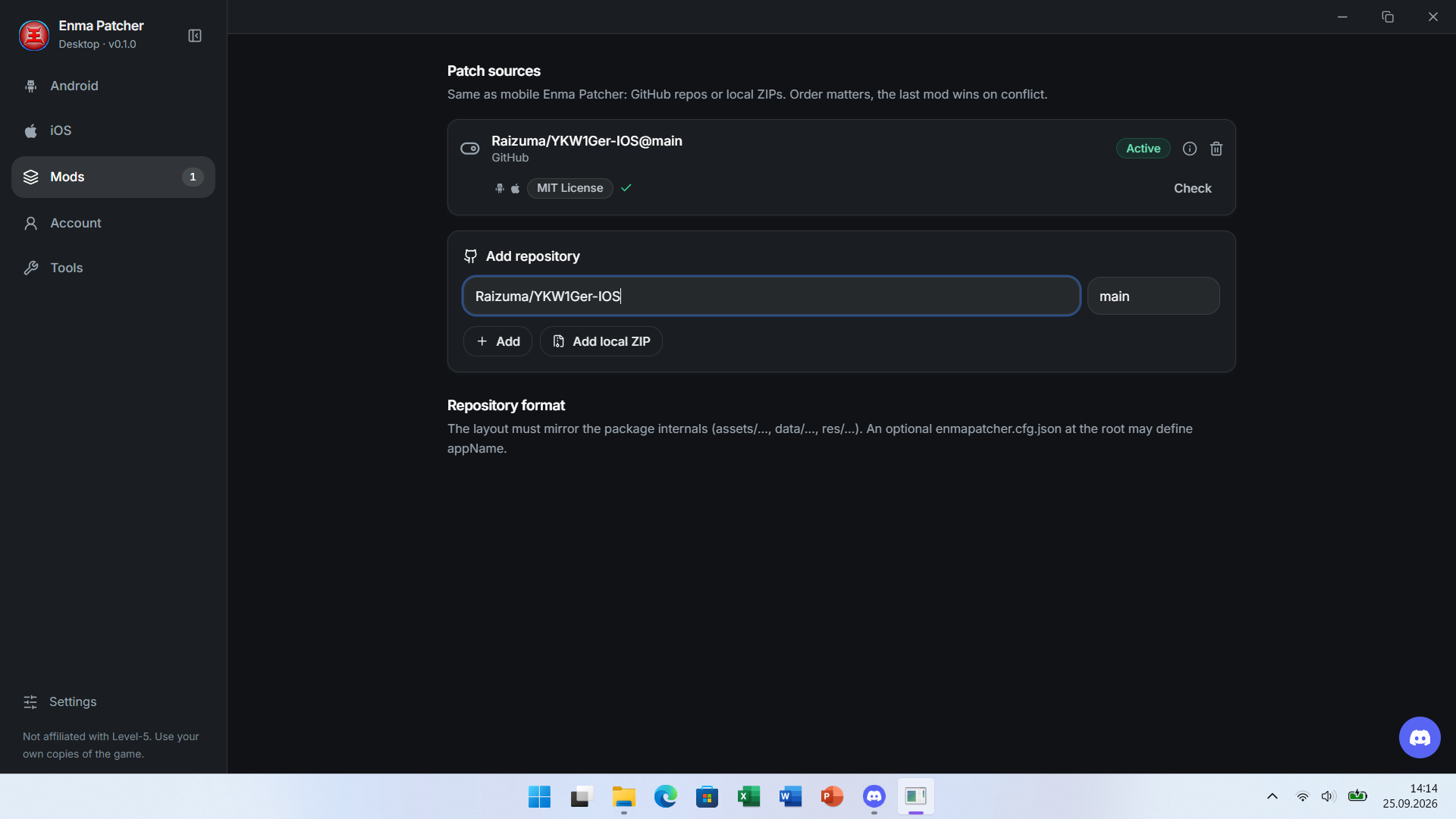Open Word from taskbar
Viewport: 1456px width, 819px height.
tap(790, 796)
